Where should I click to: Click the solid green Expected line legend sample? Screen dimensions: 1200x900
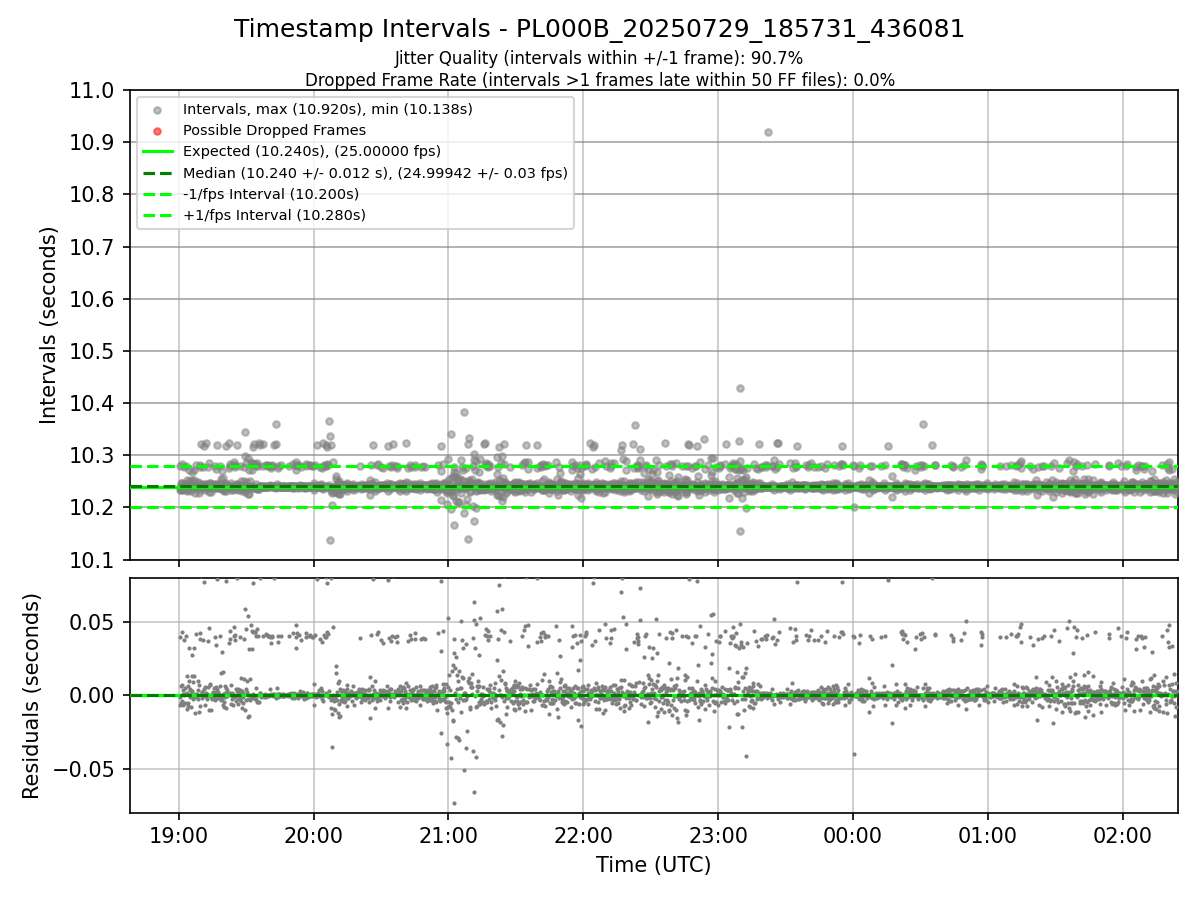click(158, 151)
